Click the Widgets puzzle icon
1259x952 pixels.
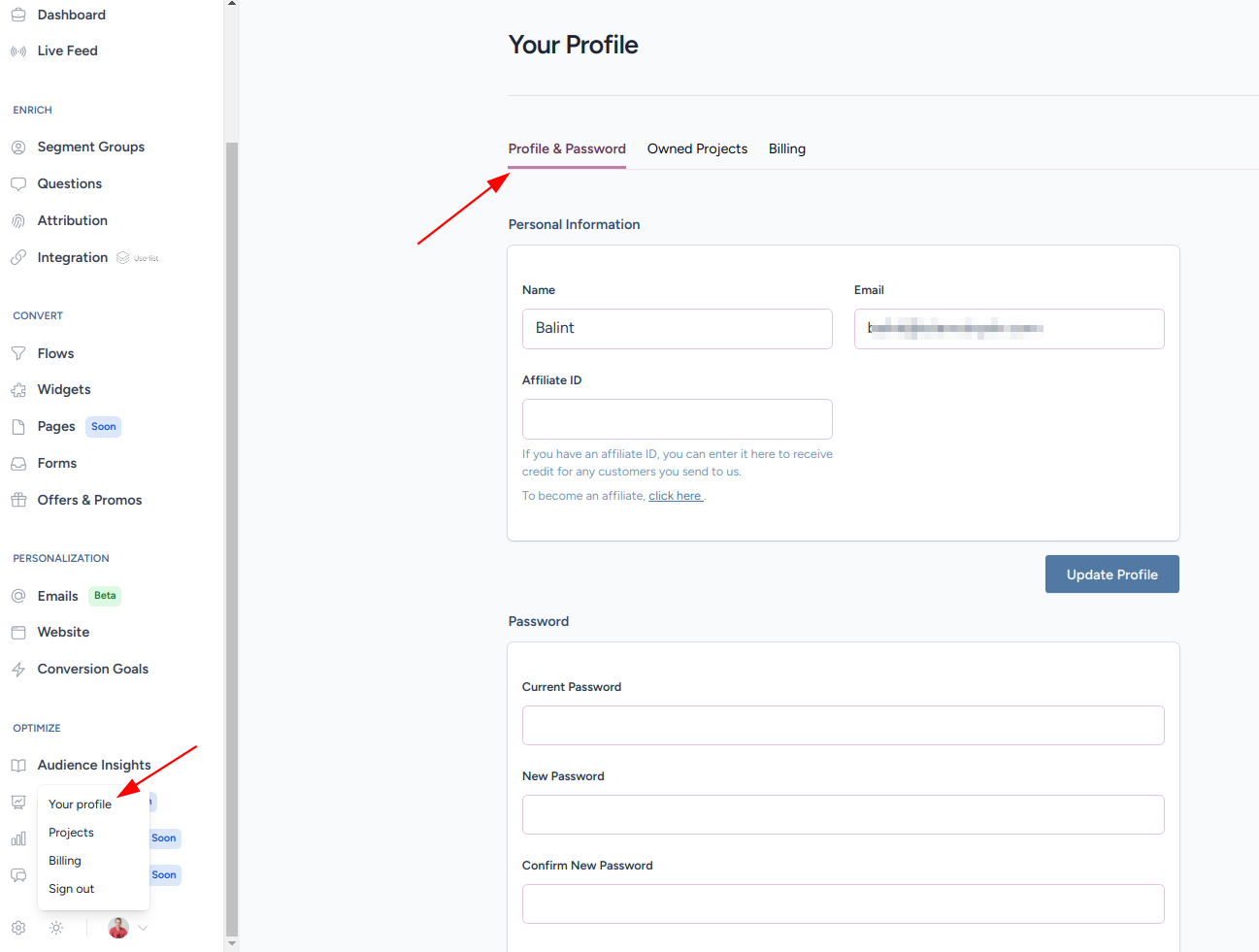point(18,390)
